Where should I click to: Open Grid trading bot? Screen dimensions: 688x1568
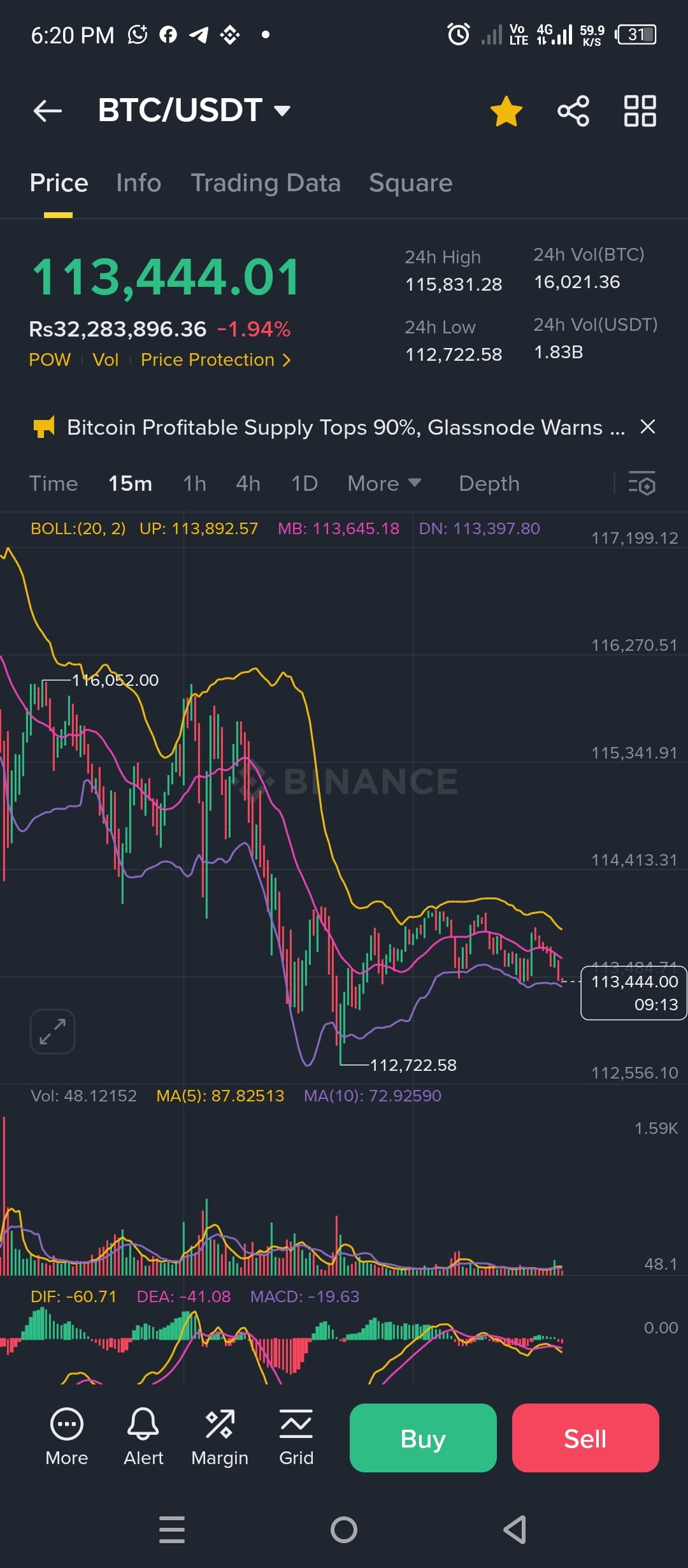coord(296,1437)
